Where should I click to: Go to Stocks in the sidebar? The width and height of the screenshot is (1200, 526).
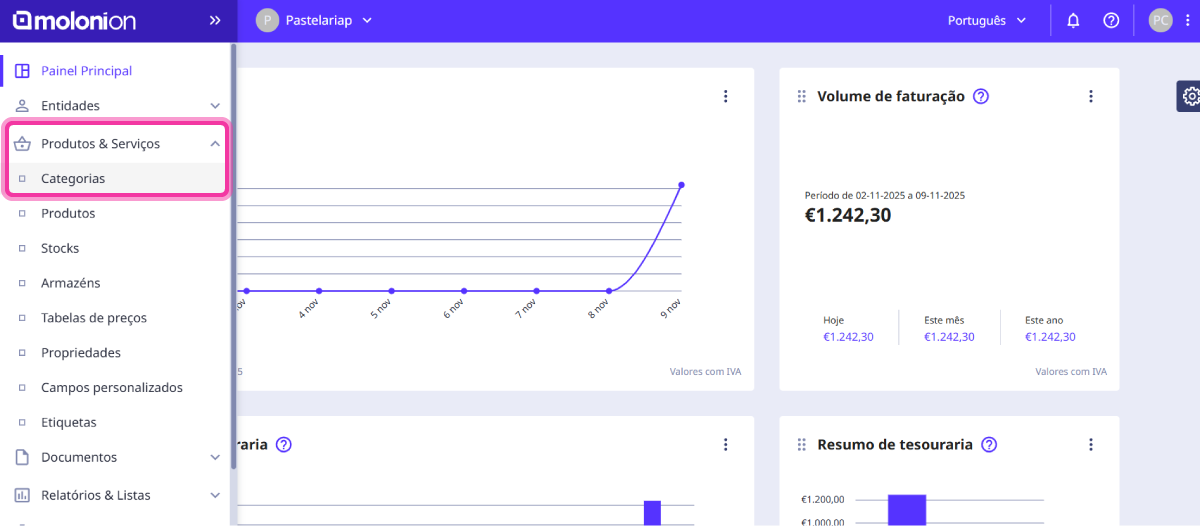(60, 248)
